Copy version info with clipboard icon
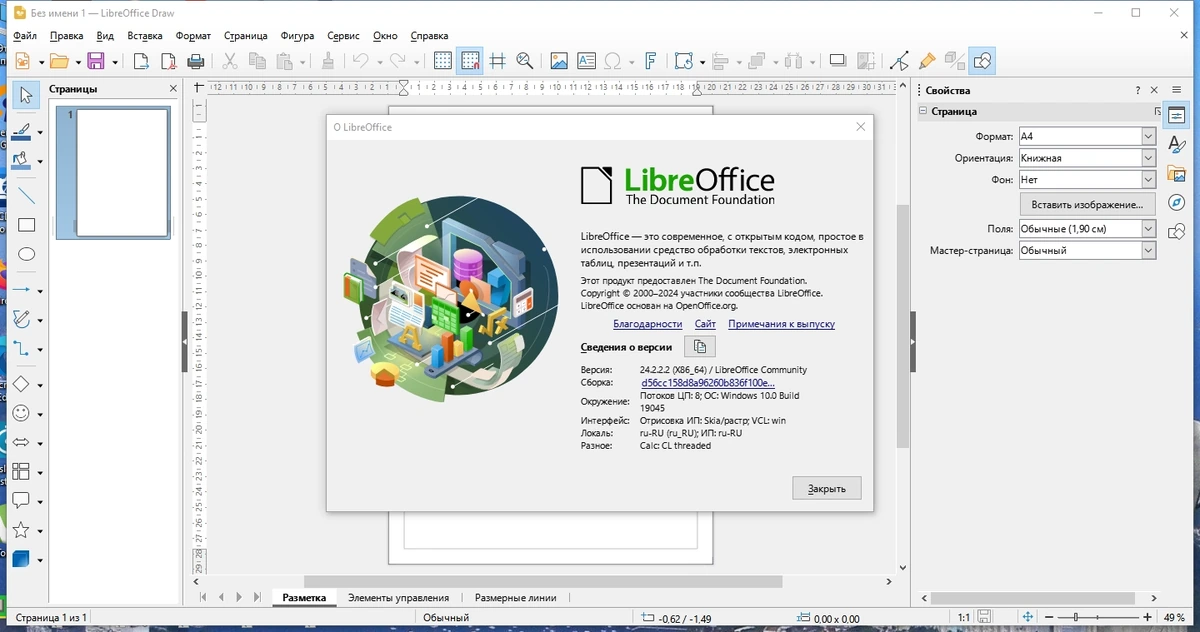The width and height of the screenshot is (1200, 632). 700,347
